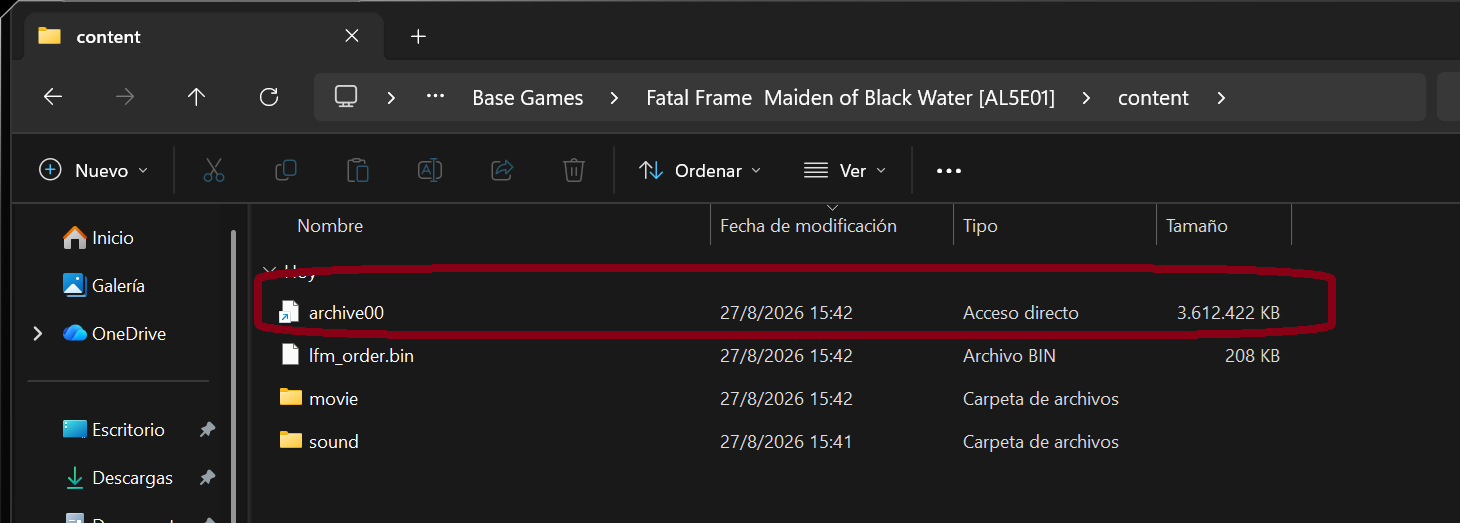The image size is (1460, 523).
Task: Click Carpeta de archivos type of movie
Action: (x=1041, y=399)
